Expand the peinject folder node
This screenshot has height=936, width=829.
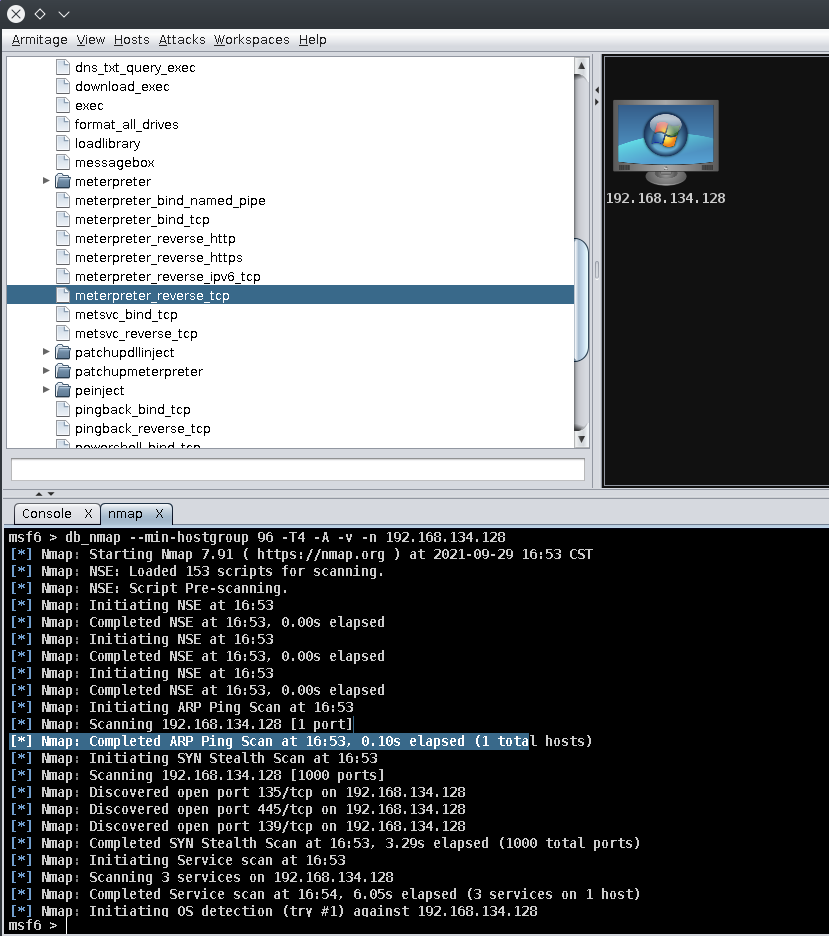pyautogui.click(x=46, y=390)
